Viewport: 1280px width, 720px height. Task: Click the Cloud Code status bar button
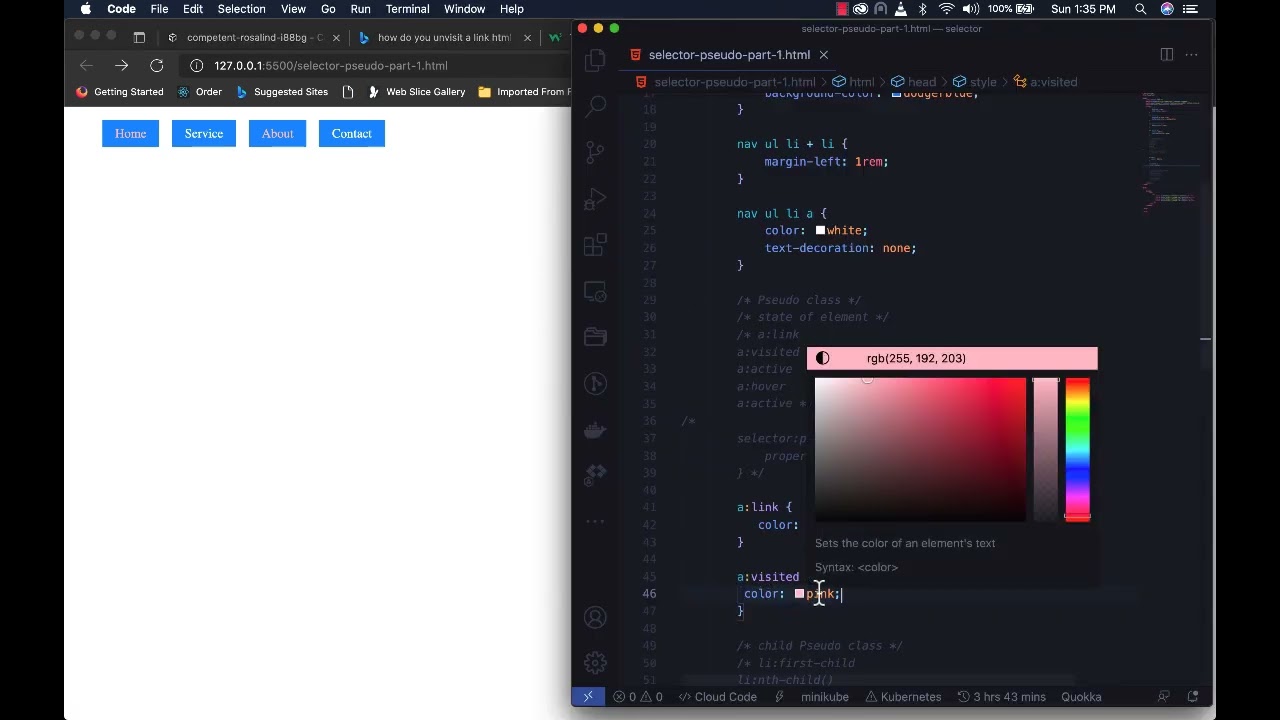click(x=717, y=697)
